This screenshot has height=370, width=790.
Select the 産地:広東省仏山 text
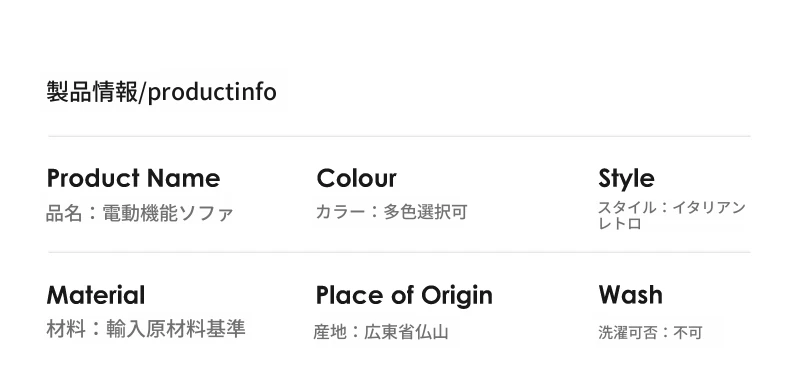(381, 332)
